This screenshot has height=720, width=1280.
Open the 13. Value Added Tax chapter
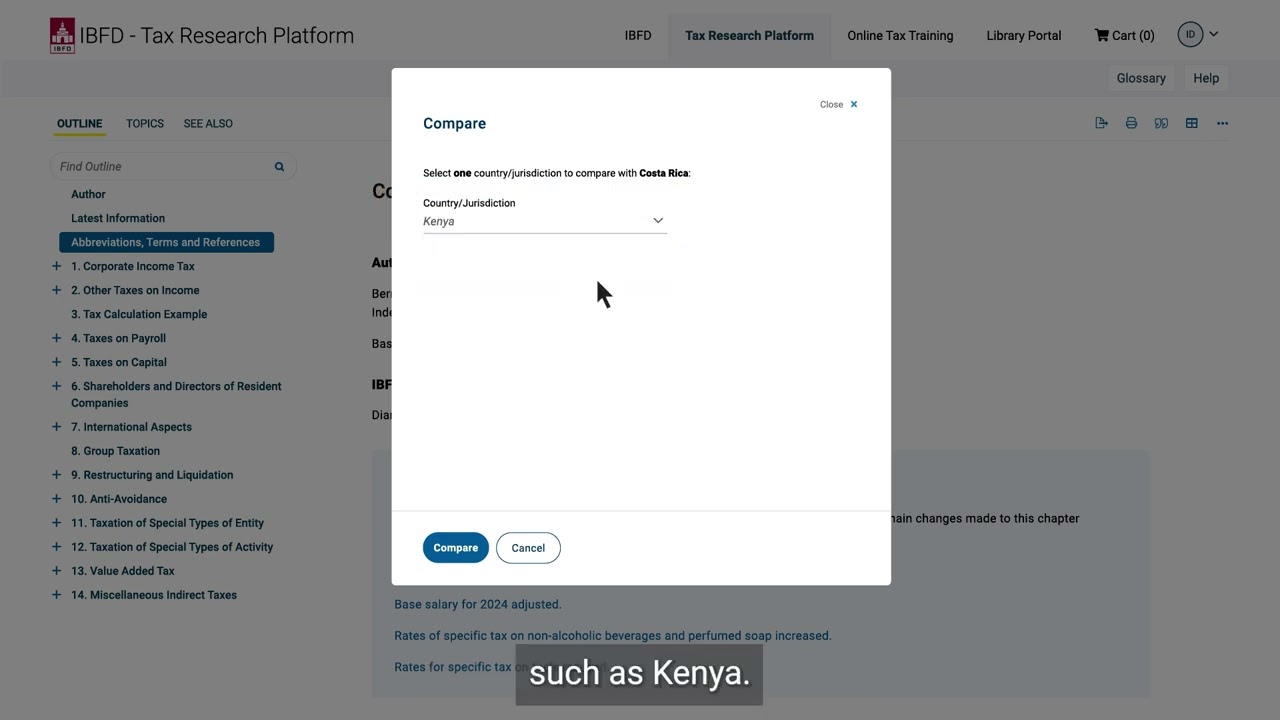point(123,571)
